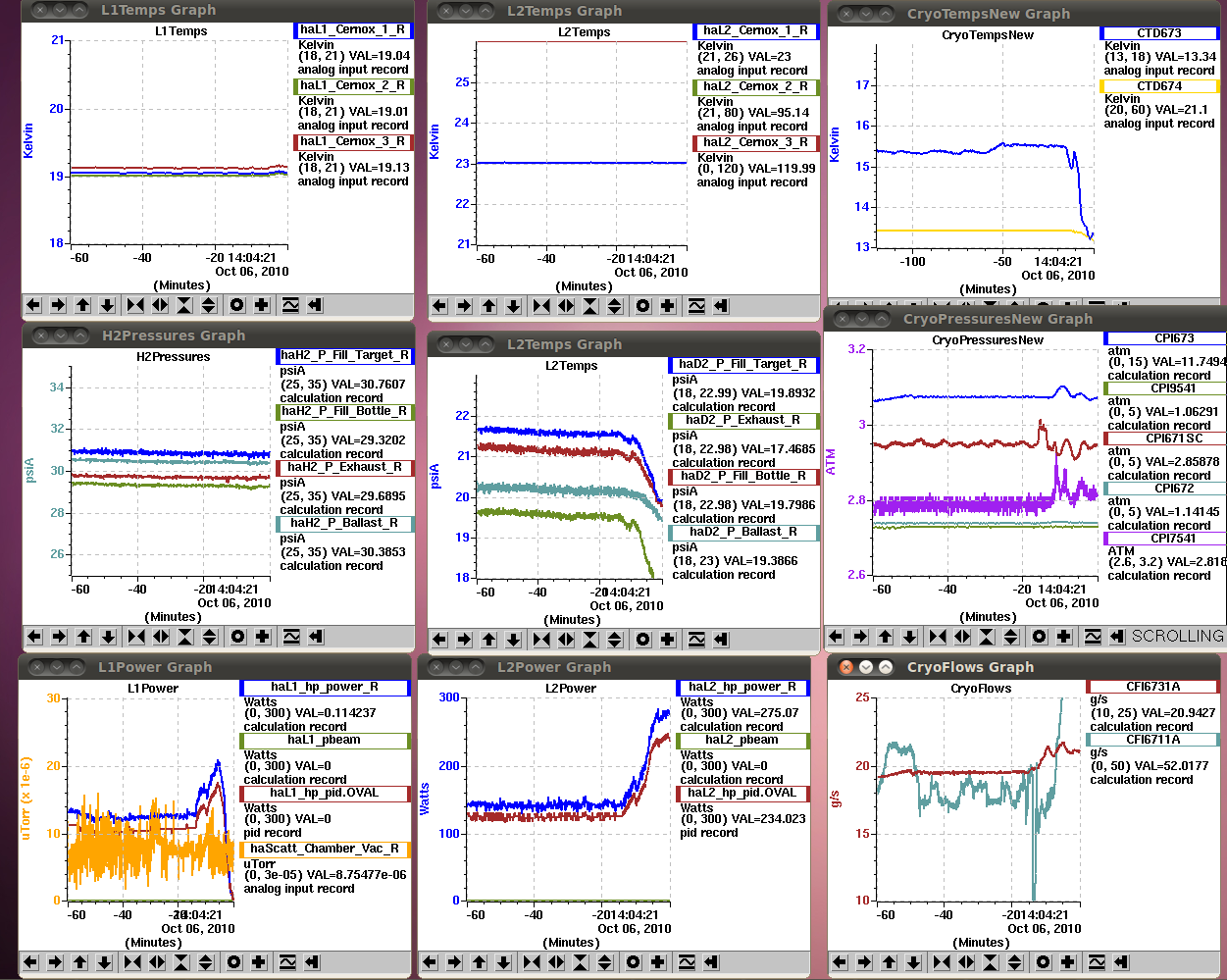Select the haD2_P_Fill_Target_R legend entry
Viewport: 1227px width, 980px height.
(743, 365)
